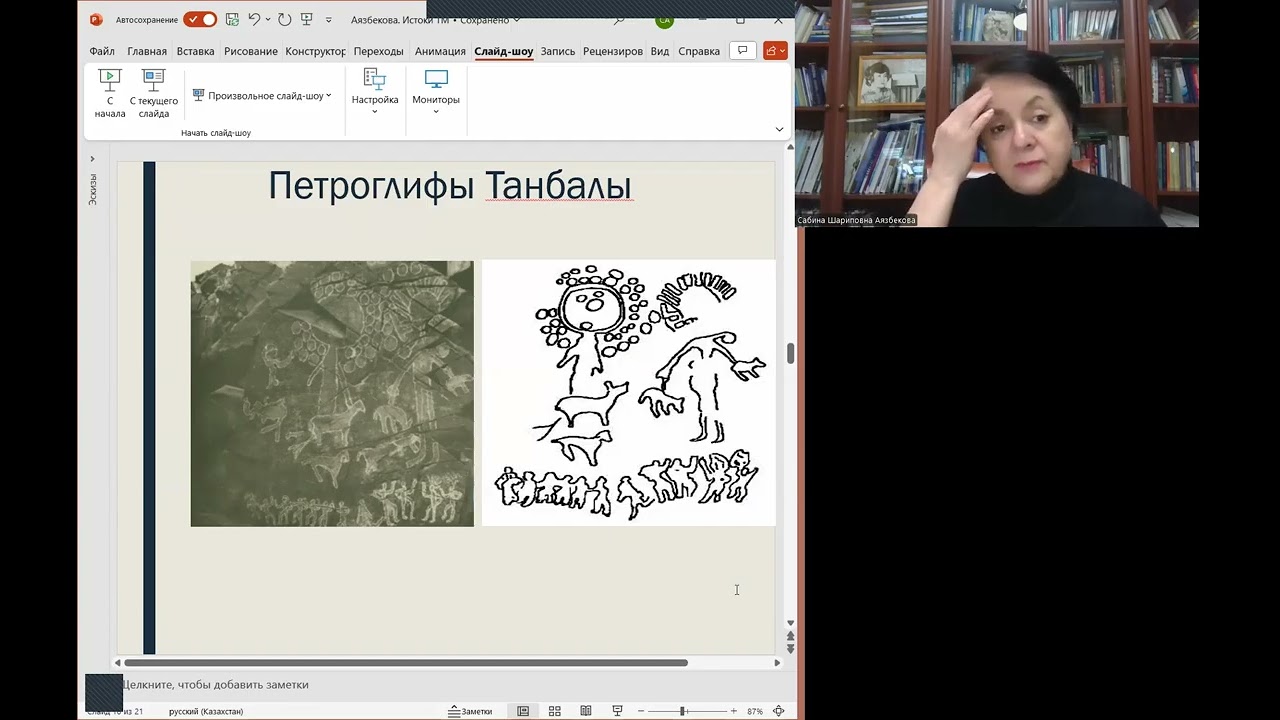The width and height of the screenshot is (1280, 720).
Task: Switch to the Вставка tab
Action: [x=195, y=51]
